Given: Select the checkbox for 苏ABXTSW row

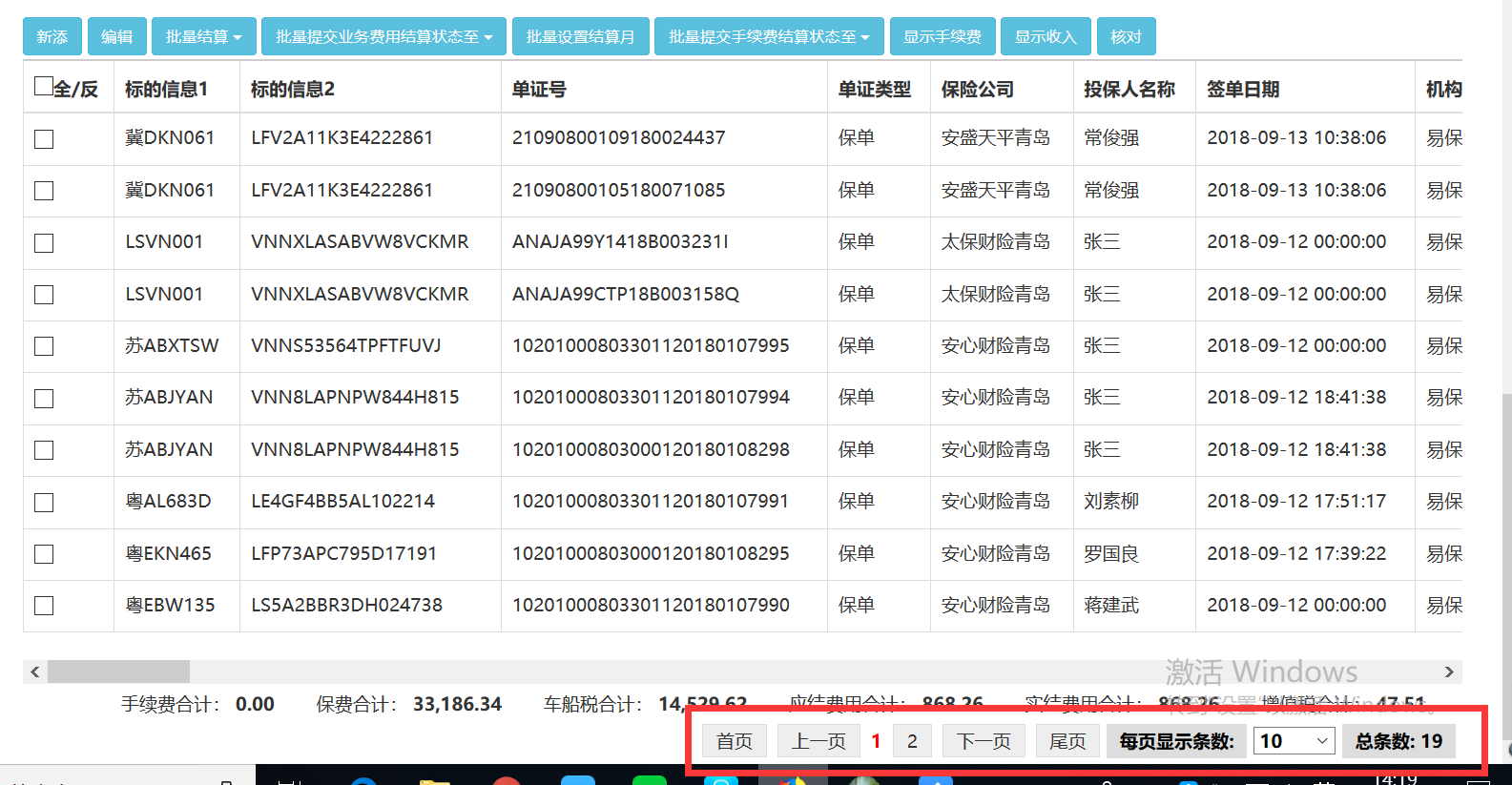Looking at the screenshot, I should (x=44, y=346).
